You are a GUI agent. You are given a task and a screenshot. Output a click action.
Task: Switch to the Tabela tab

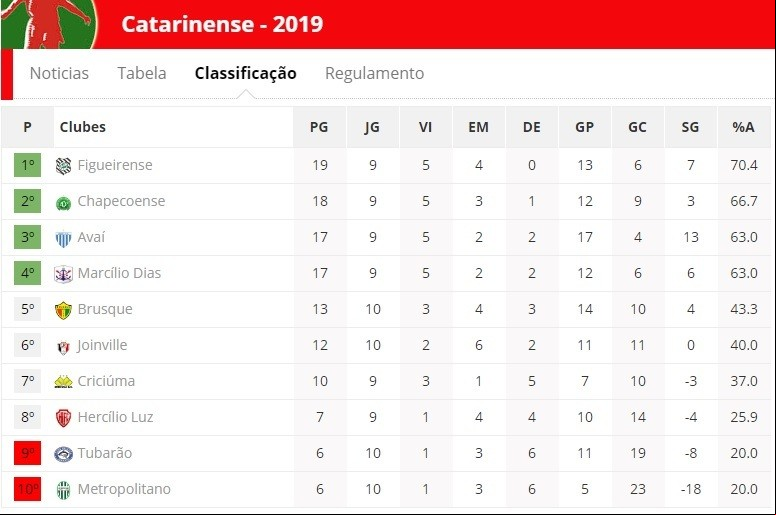[x=142, y=73]
